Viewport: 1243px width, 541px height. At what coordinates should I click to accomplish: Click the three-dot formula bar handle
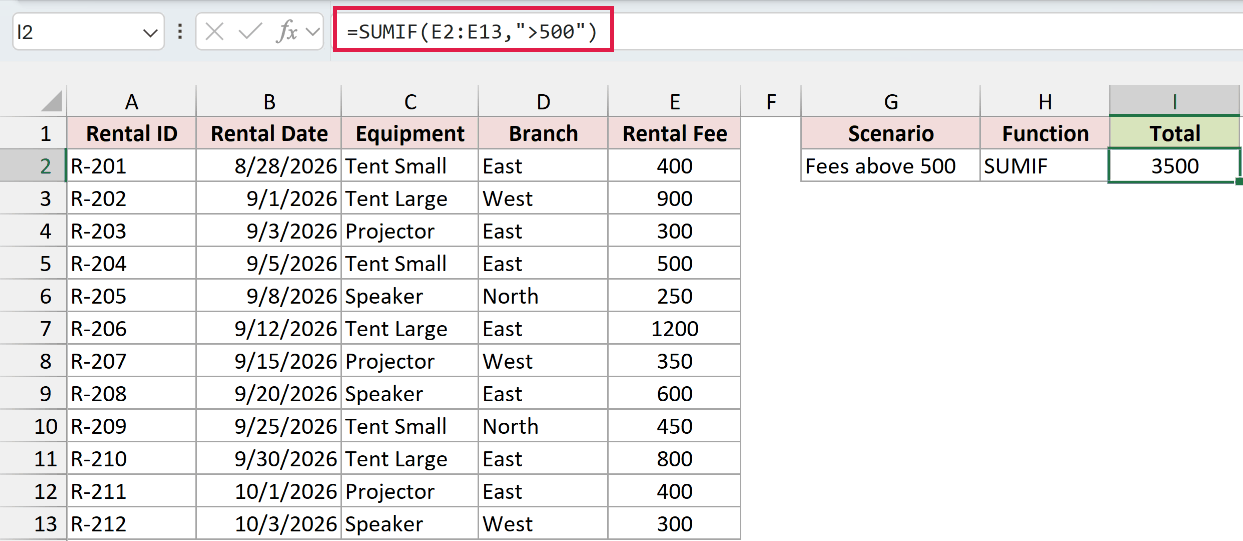(180, 32)
